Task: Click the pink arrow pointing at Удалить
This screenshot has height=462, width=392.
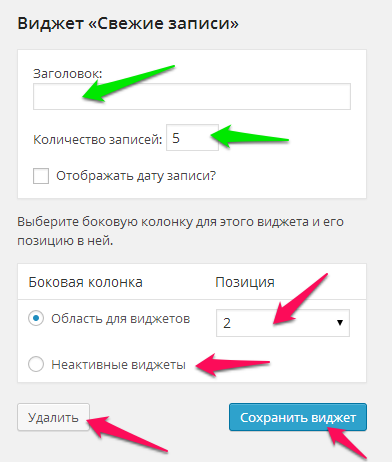Action: click(x=128, y=434)
